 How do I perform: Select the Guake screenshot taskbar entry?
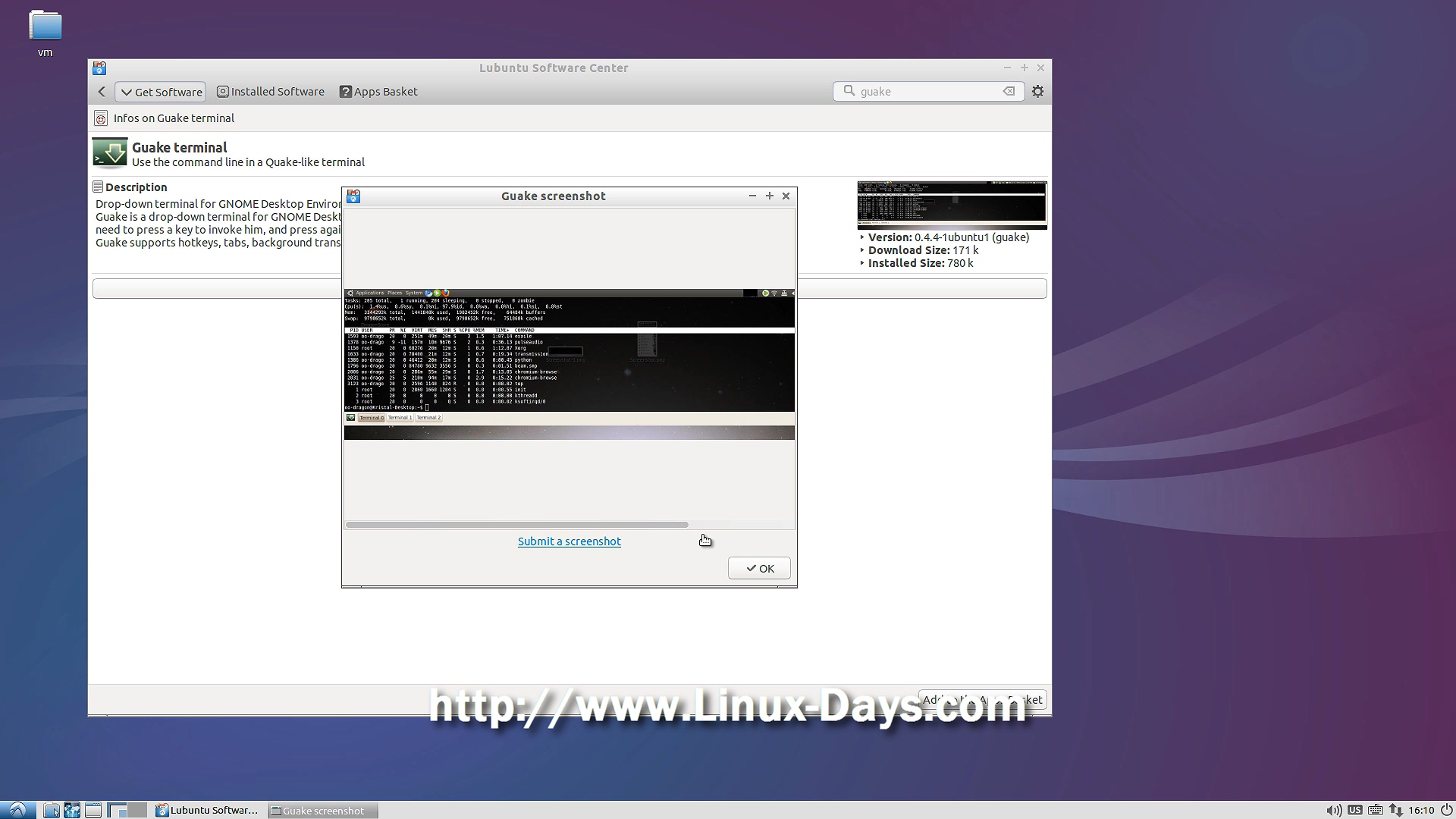(x=323, y=810)
